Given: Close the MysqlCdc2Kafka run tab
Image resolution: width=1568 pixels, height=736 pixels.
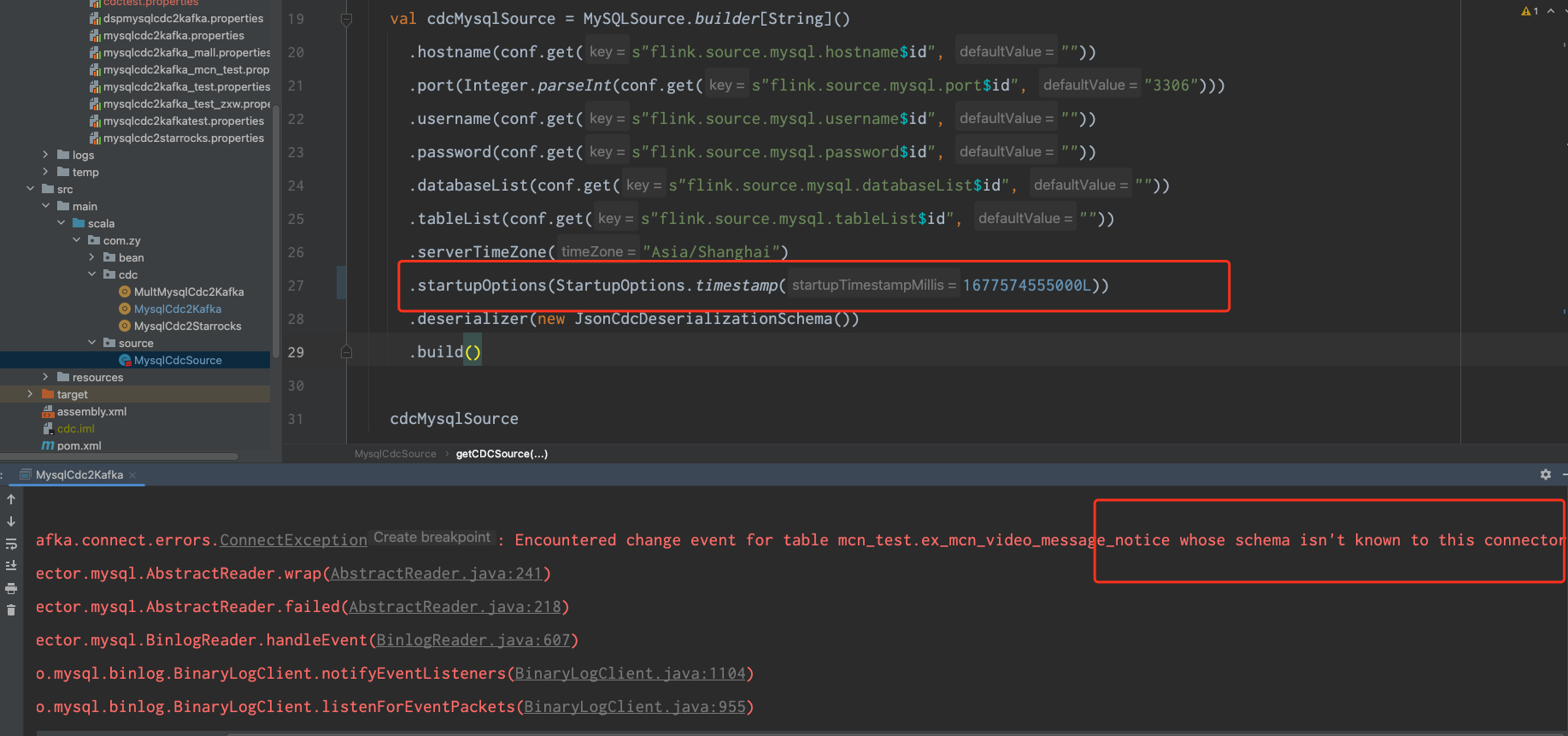Looking at the screenshot, I should pyautogui.click(x=132, y=475).
